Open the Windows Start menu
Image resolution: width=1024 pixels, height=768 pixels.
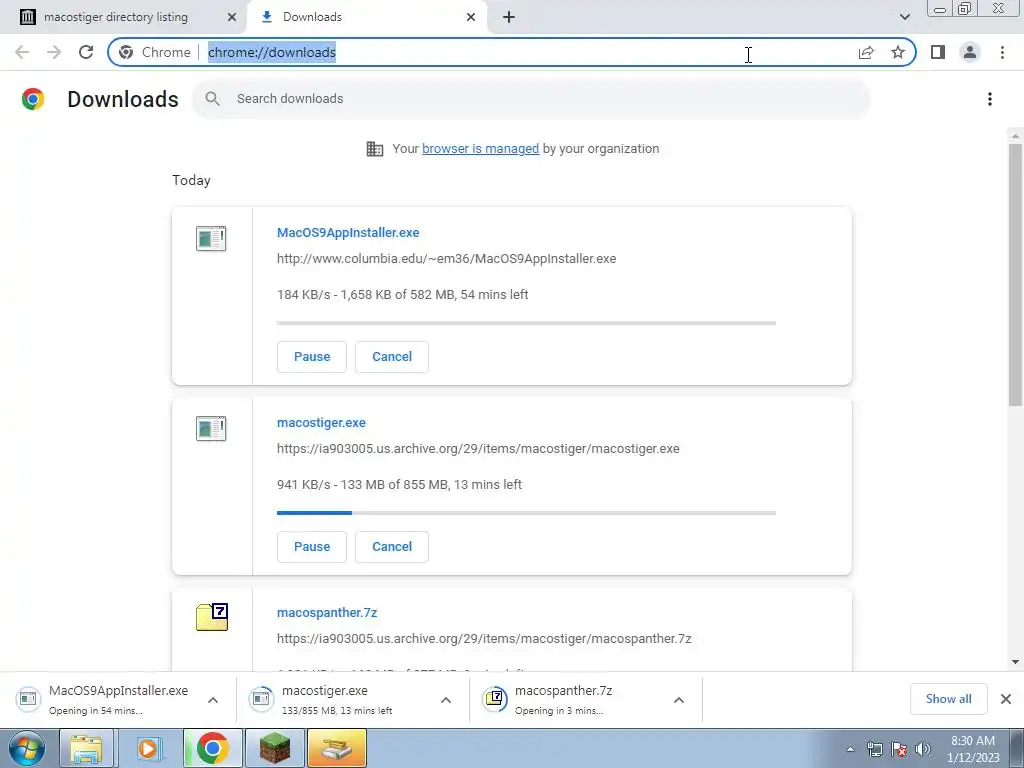coord(27,748)
